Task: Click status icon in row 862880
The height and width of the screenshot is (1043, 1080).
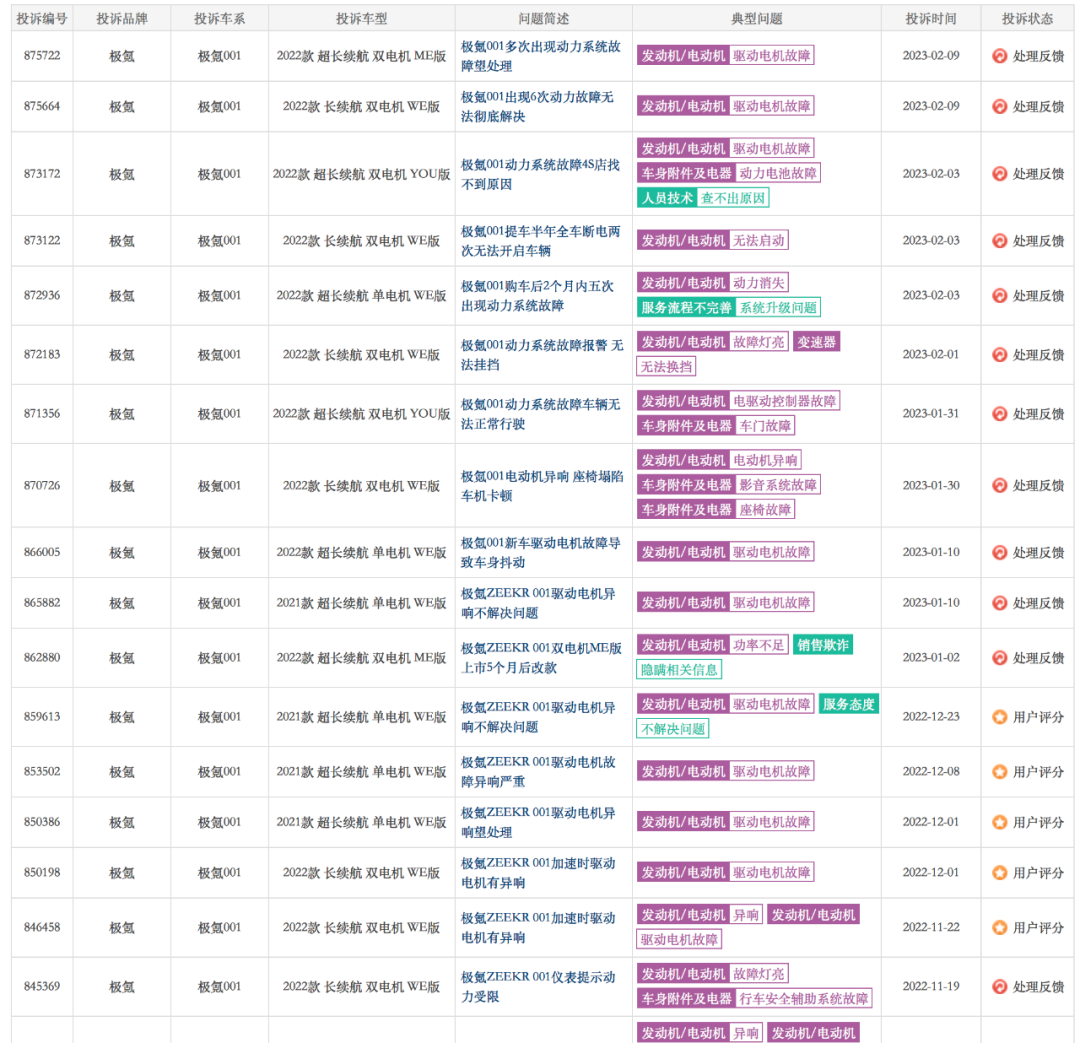Action: (999, 658)
